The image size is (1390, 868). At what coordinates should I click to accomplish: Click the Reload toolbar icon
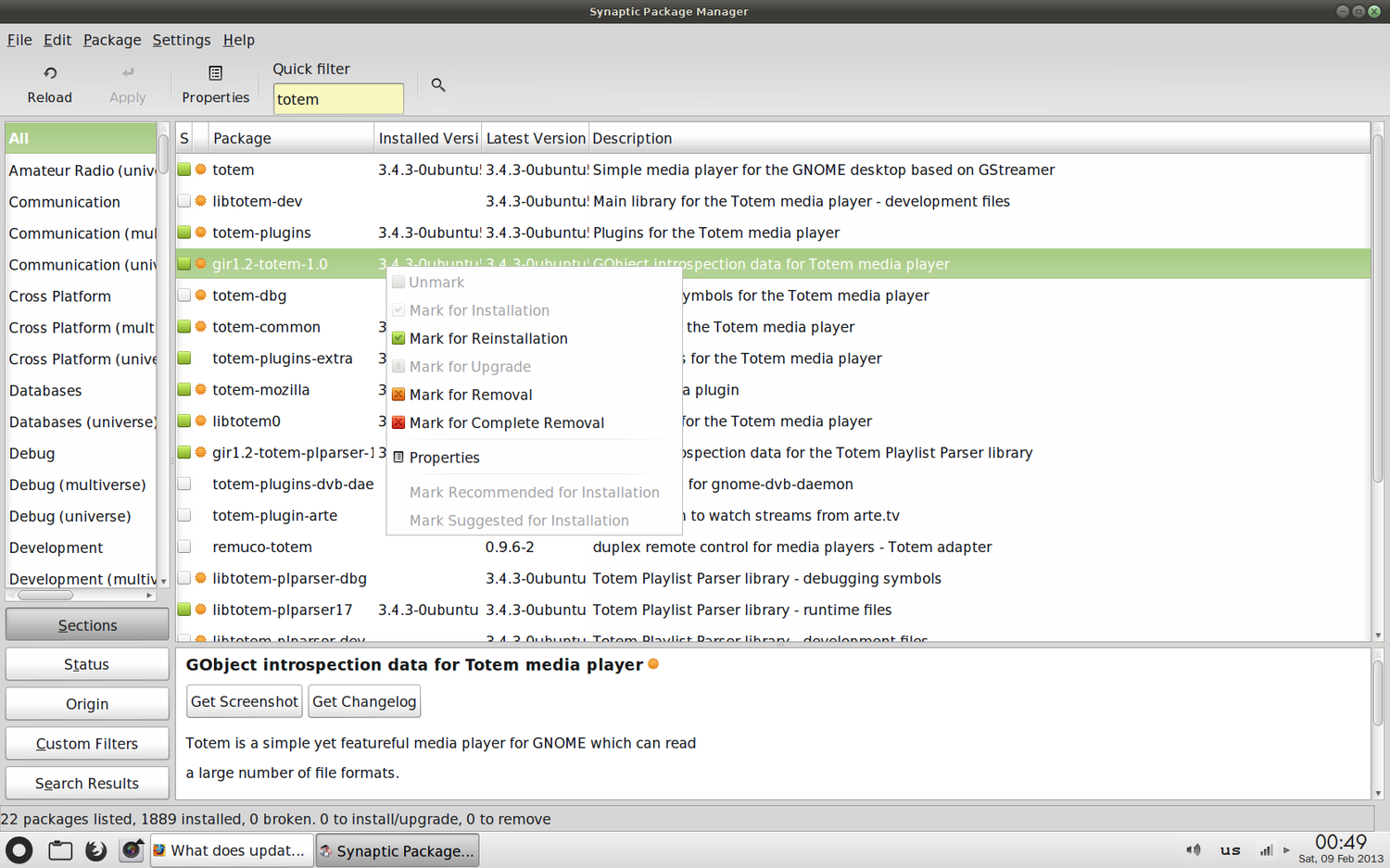point(50,73)
